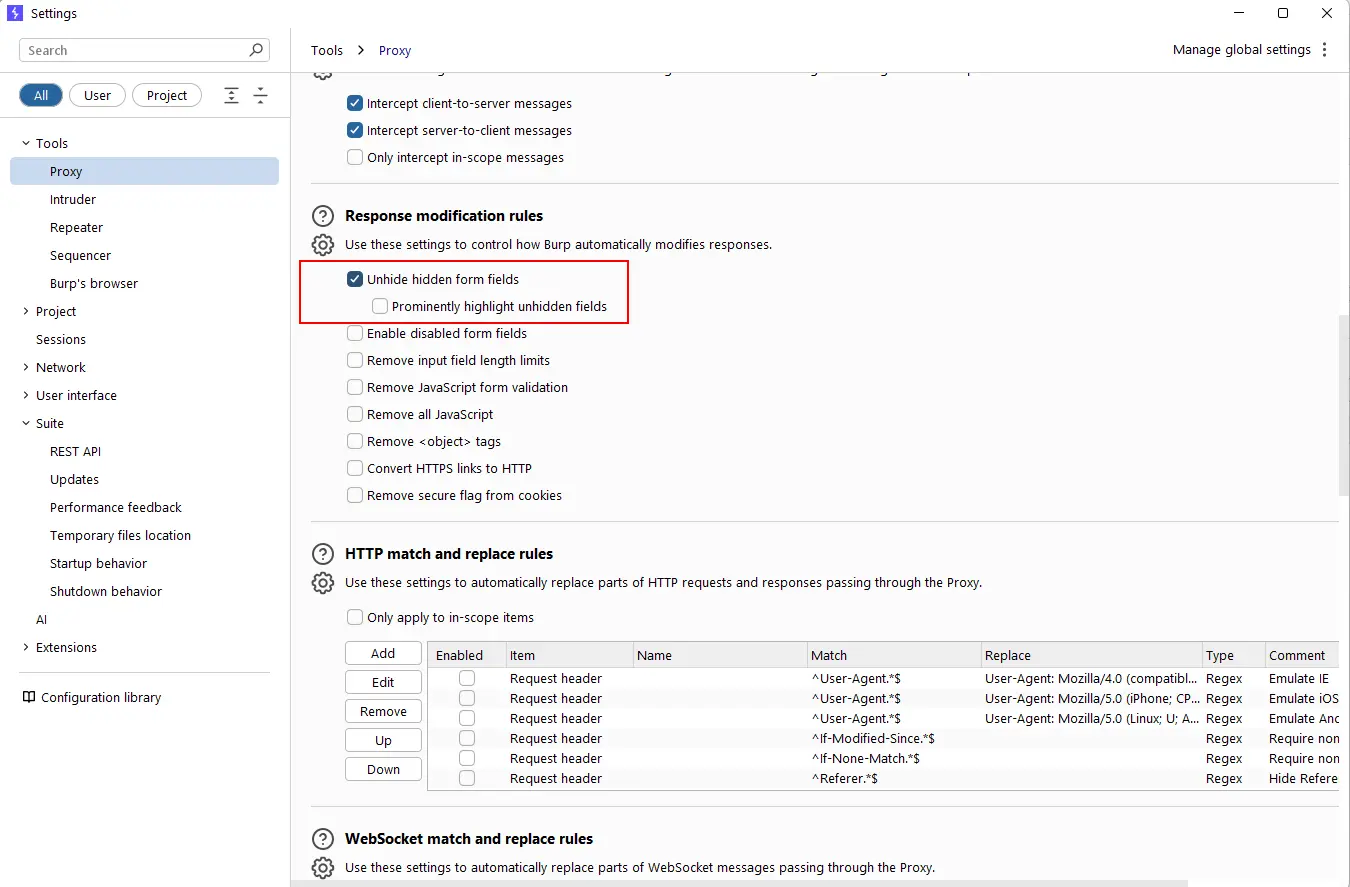The width and height of the screenshot is (1350, 887).
Task: Open help for Response modification rules
Action: [x=322, y=216]
